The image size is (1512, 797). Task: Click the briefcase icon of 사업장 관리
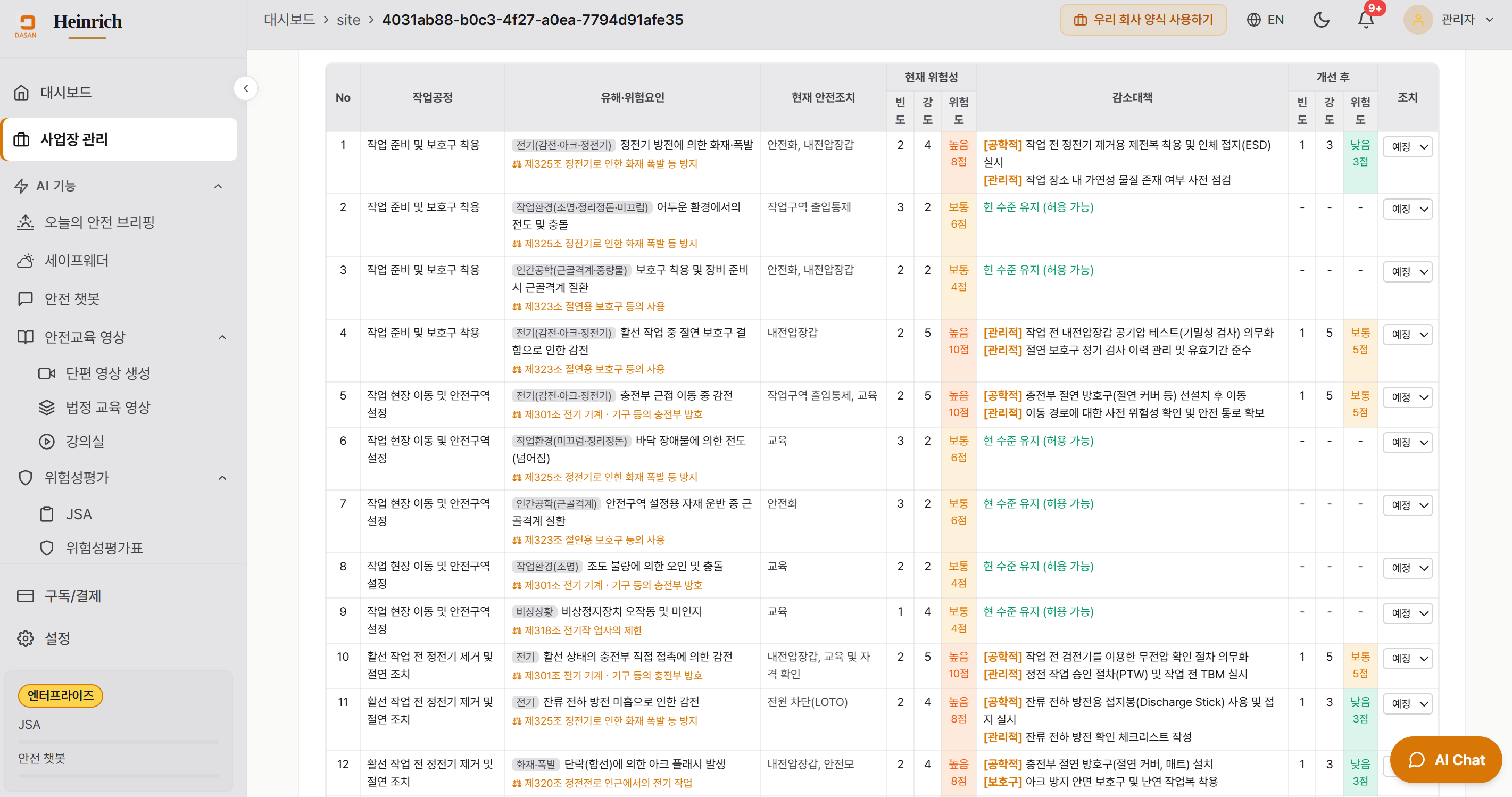(22, 139)
